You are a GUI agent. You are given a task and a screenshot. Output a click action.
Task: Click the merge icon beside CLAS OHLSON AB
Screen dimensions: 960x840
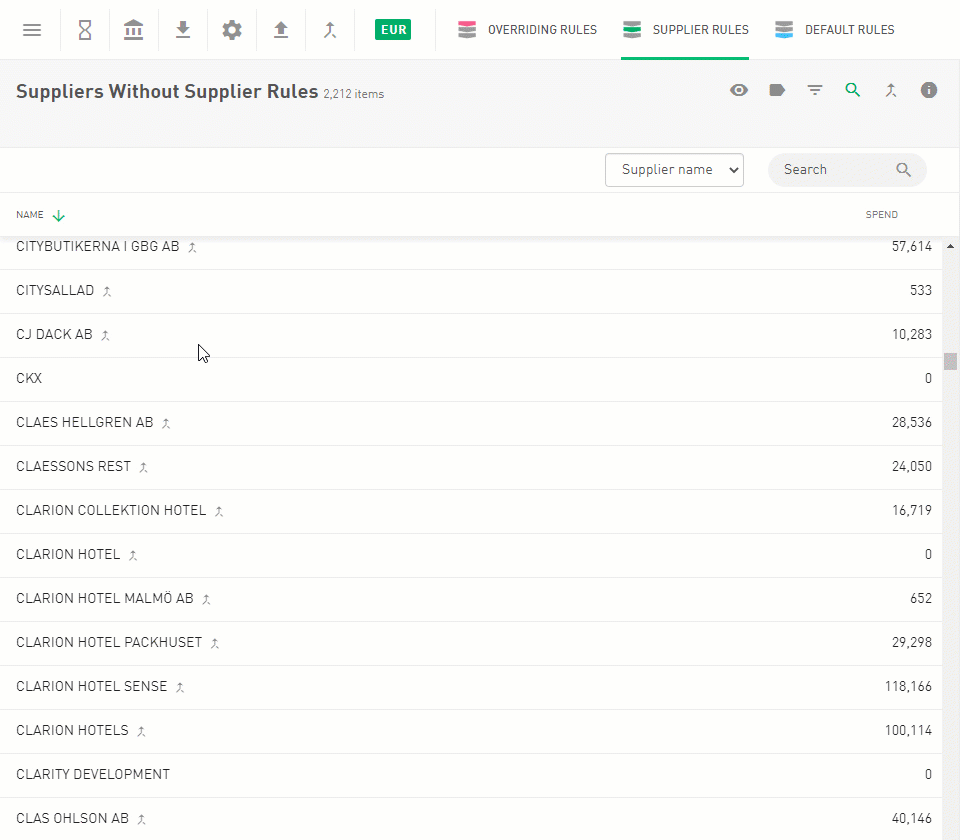tap(142, 819)
